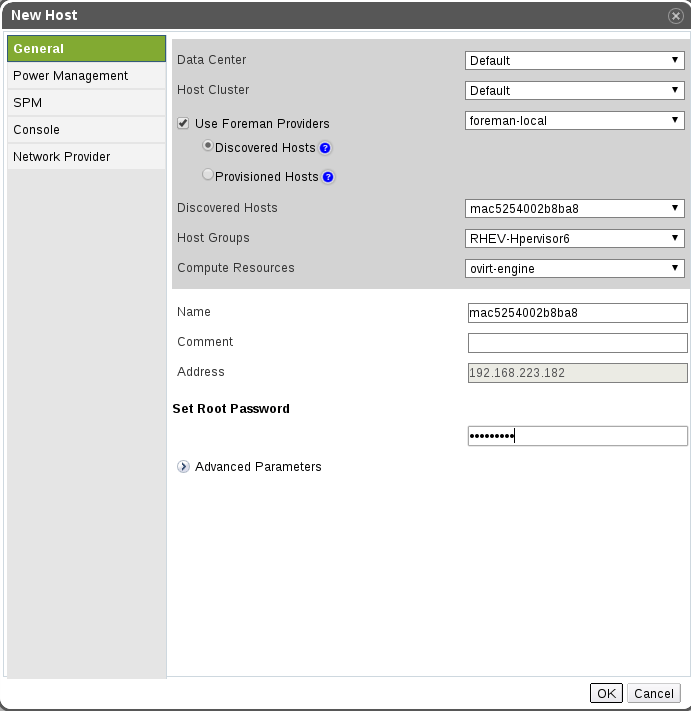Image resolution: width=691 pixels, height=711 pixels.
Task: Uncheck Use Foreman Providers checkbox
Action: pos(183,124)
